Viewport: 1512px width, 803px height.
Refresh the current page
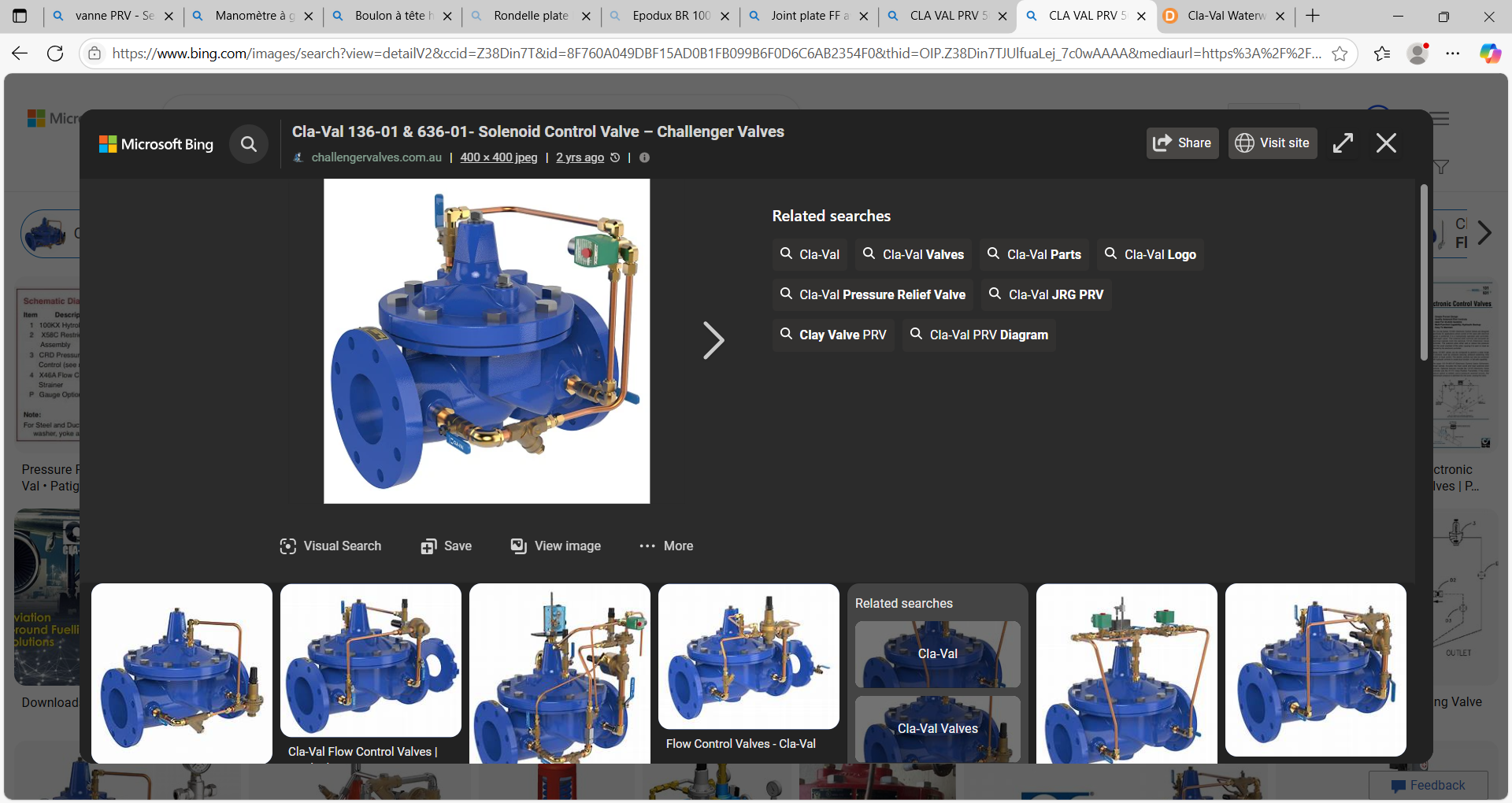pyautogui.click(x=55, y=54)
